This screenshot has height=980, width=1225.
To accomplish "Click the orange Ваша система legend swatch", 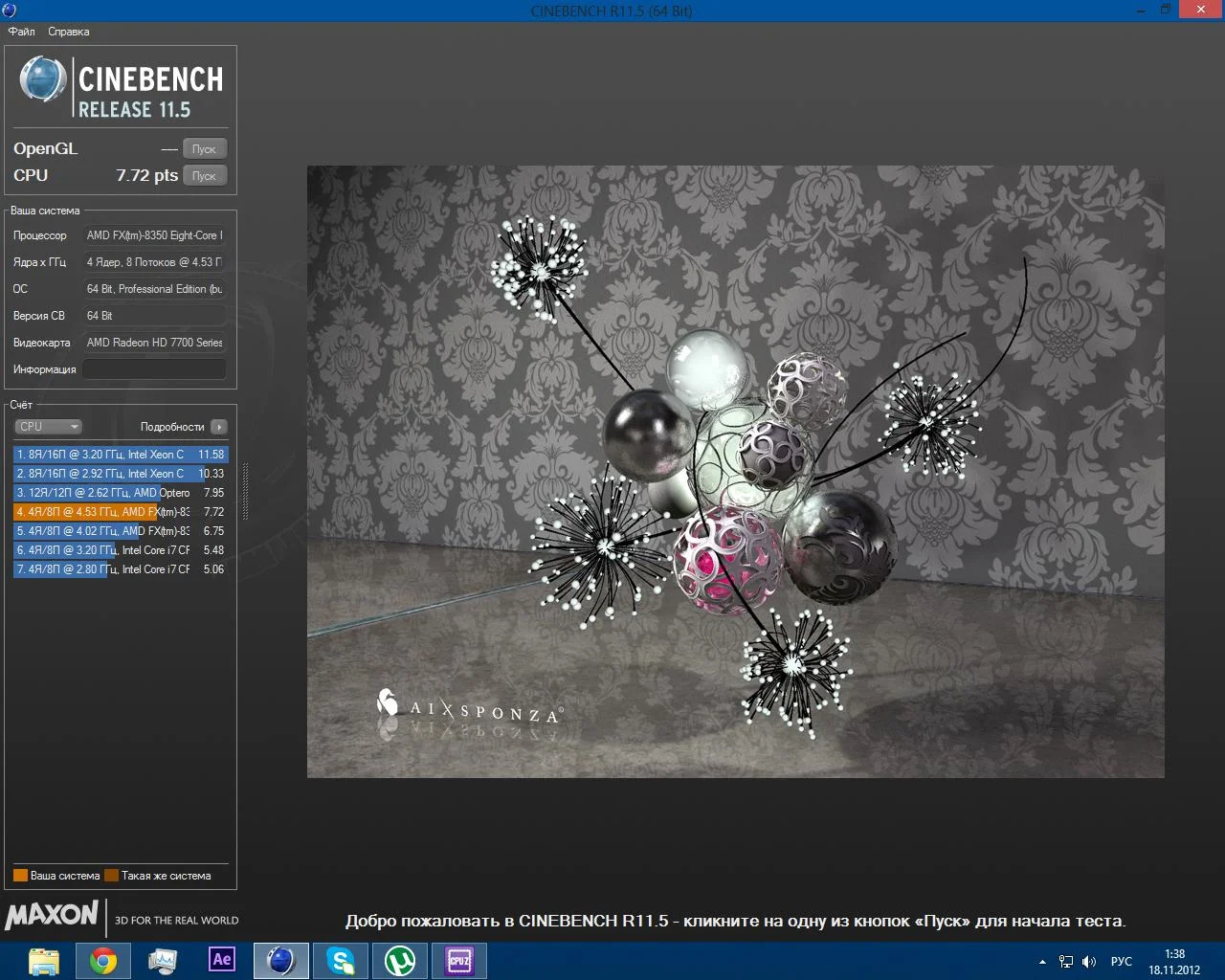I will 20,876.
